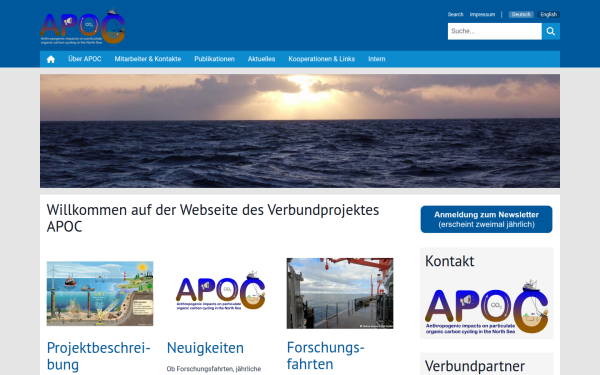Viewport: 600px width, 375px height.
Task: Switch language to English
Action: (x=548, y=15)
